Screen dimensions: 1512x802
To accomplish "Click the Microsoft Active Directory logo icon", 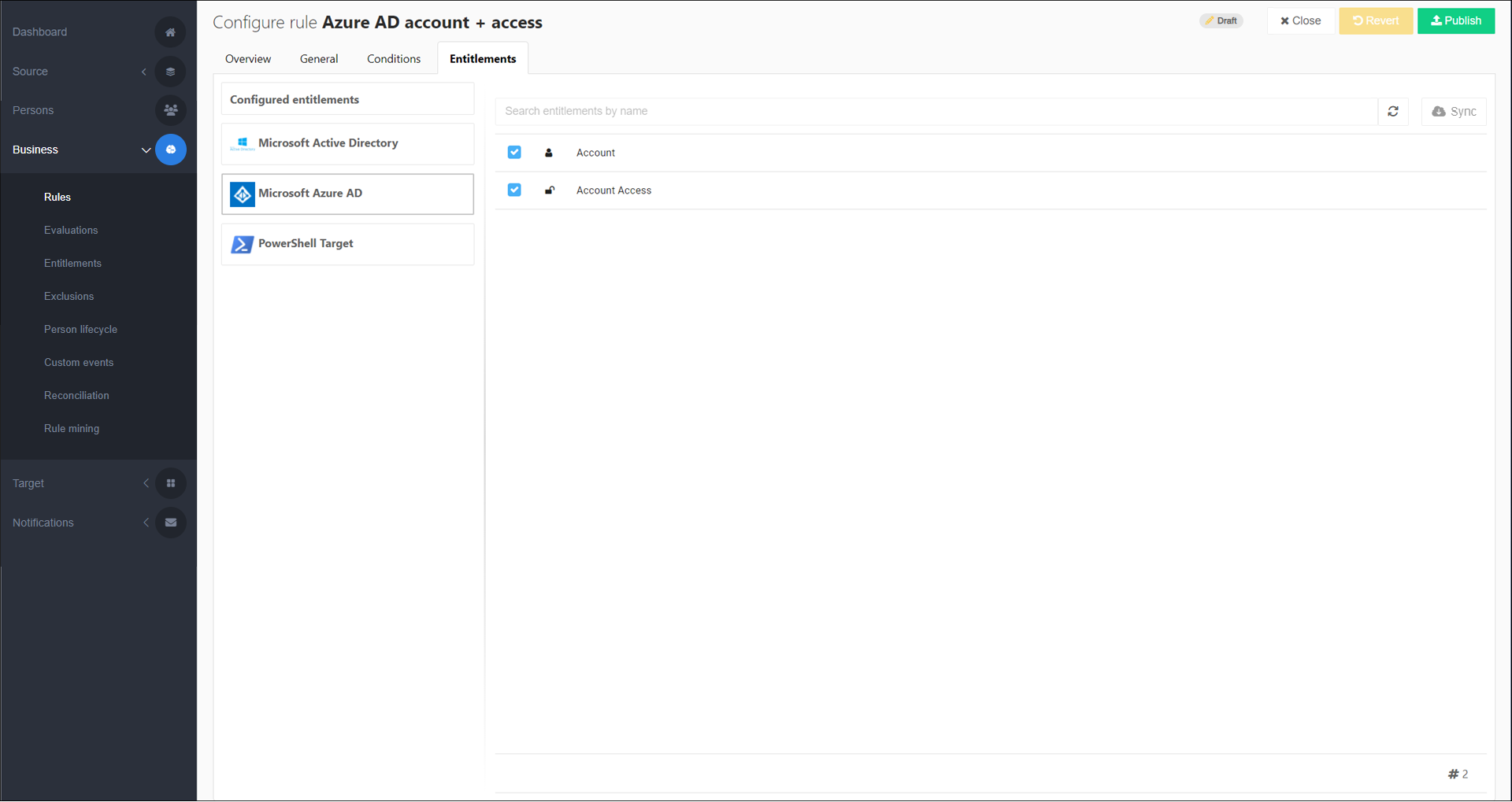I will [x=243, y=143].
